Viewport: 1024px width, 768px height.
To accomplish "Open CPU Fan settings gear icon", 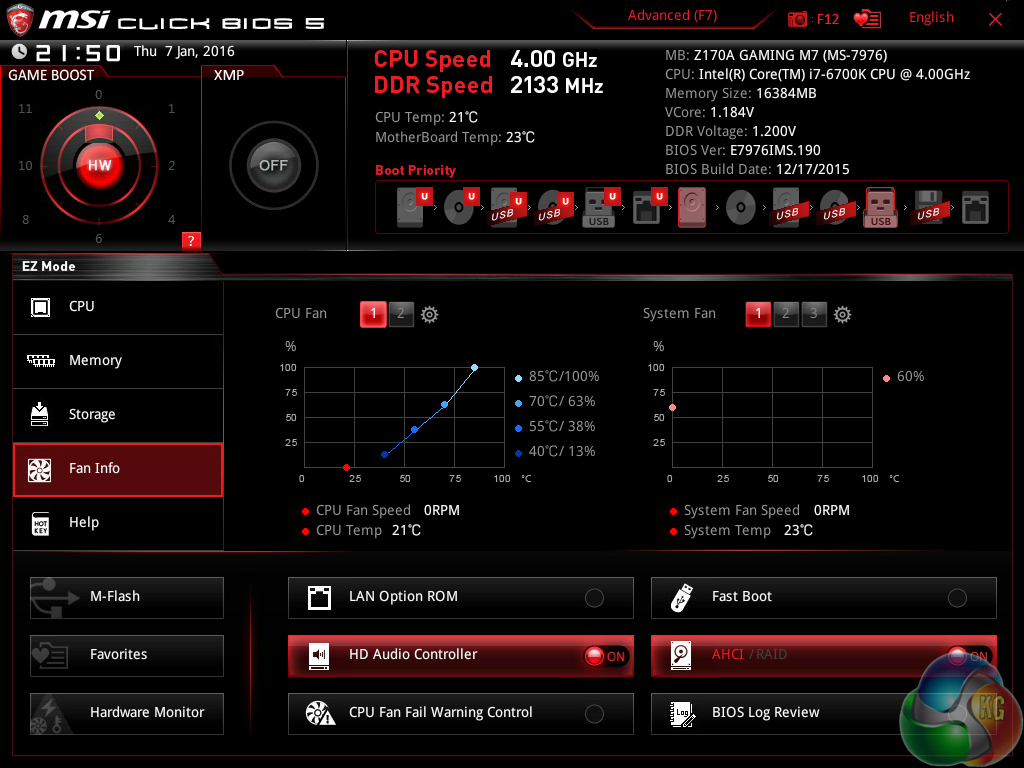I will click(x=429, y=315).
